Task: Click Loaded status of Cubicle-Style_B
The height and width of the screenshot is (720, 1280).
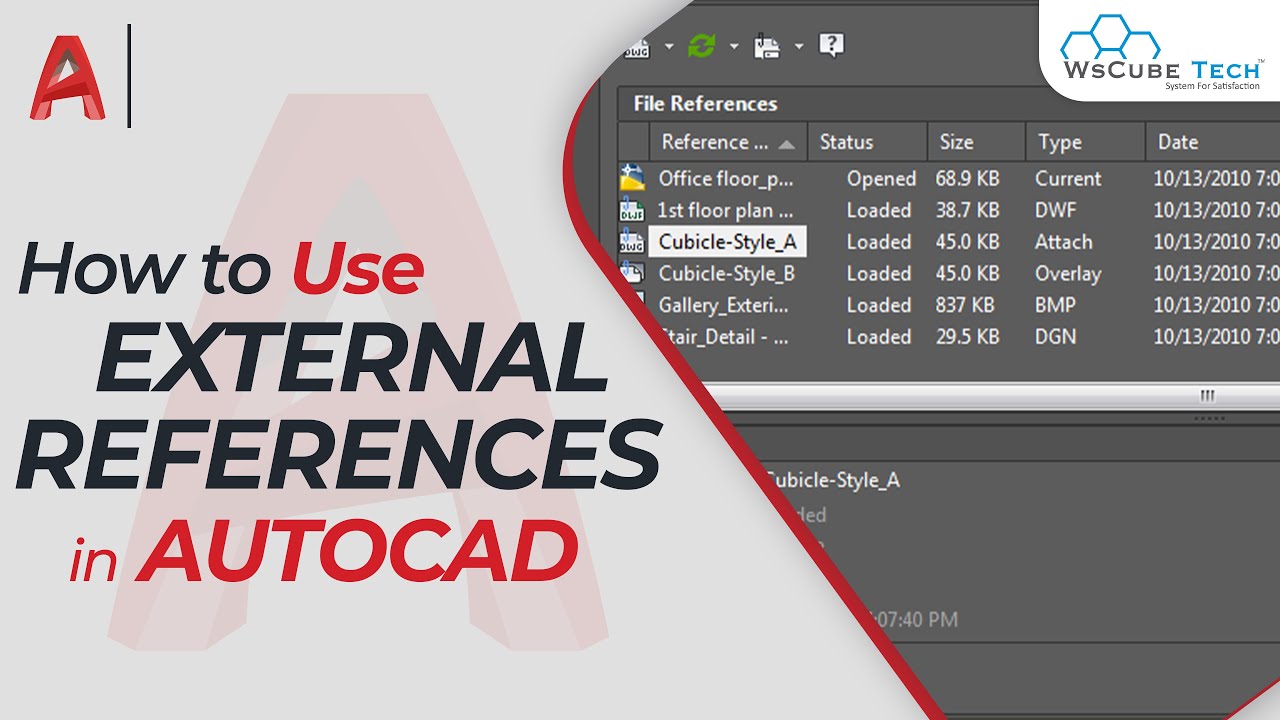Action: 879,273
